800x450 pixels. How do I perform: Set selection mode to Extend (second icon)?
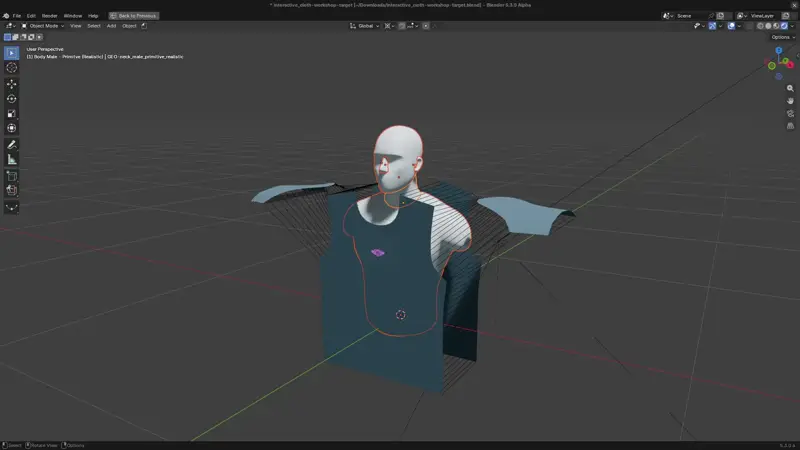[15, 37]
